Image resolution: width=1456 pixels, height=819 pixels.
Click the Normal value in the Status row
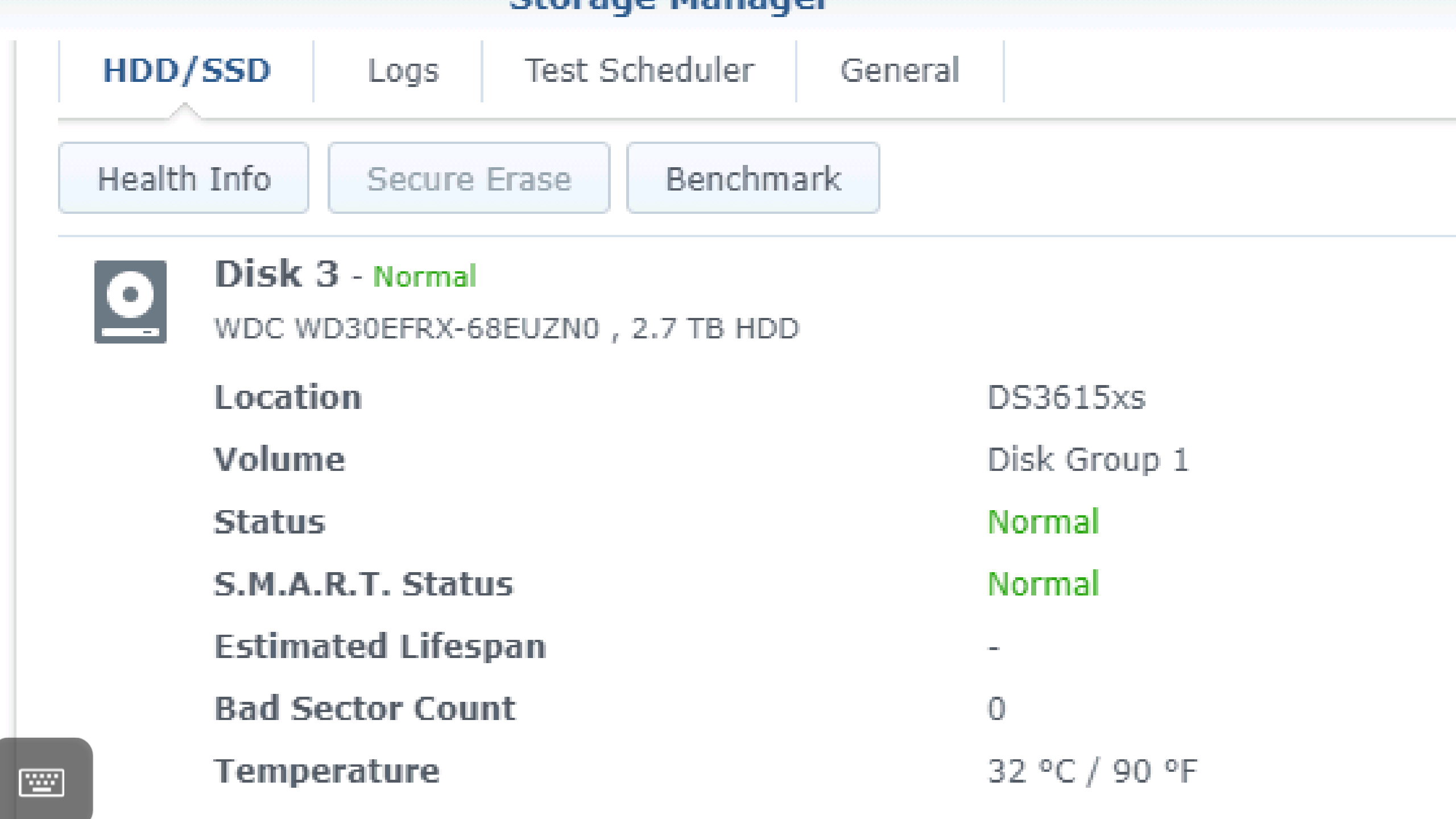point(1043,522)
